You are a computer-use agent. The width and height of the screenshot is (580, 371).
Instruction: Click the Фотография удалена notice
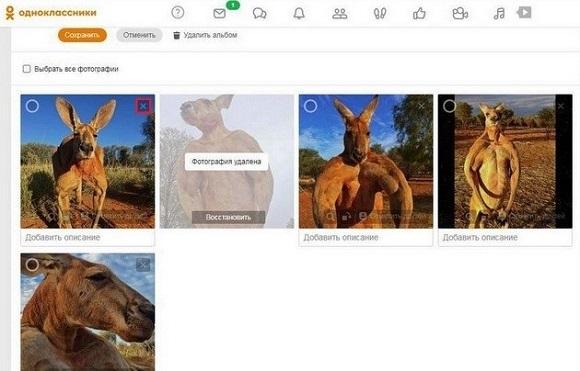226,162
